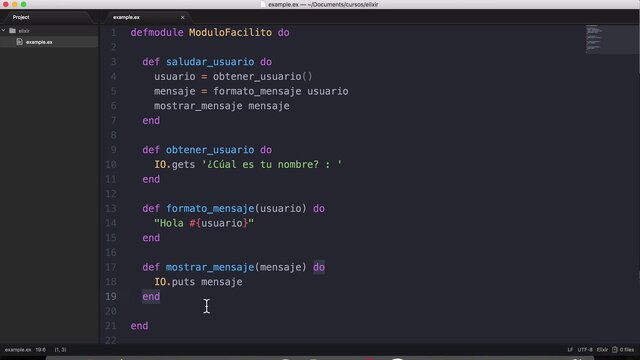Click the file icon beside example.ex in tree

[x=19, y=42]
